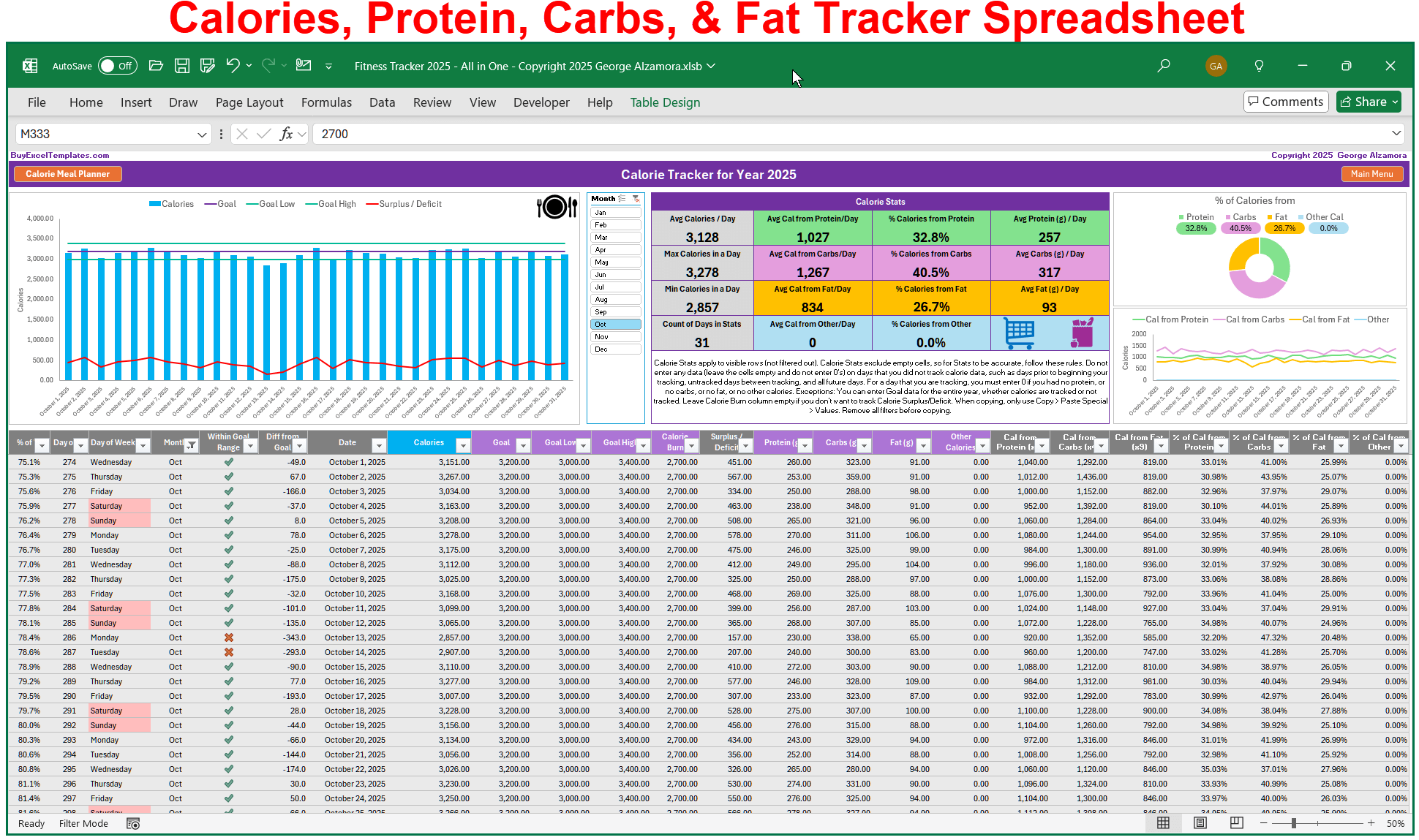Viewport: 1419px width, 840px height.
Task: Open the Developer ribbon tab
Action: point(541,102)
